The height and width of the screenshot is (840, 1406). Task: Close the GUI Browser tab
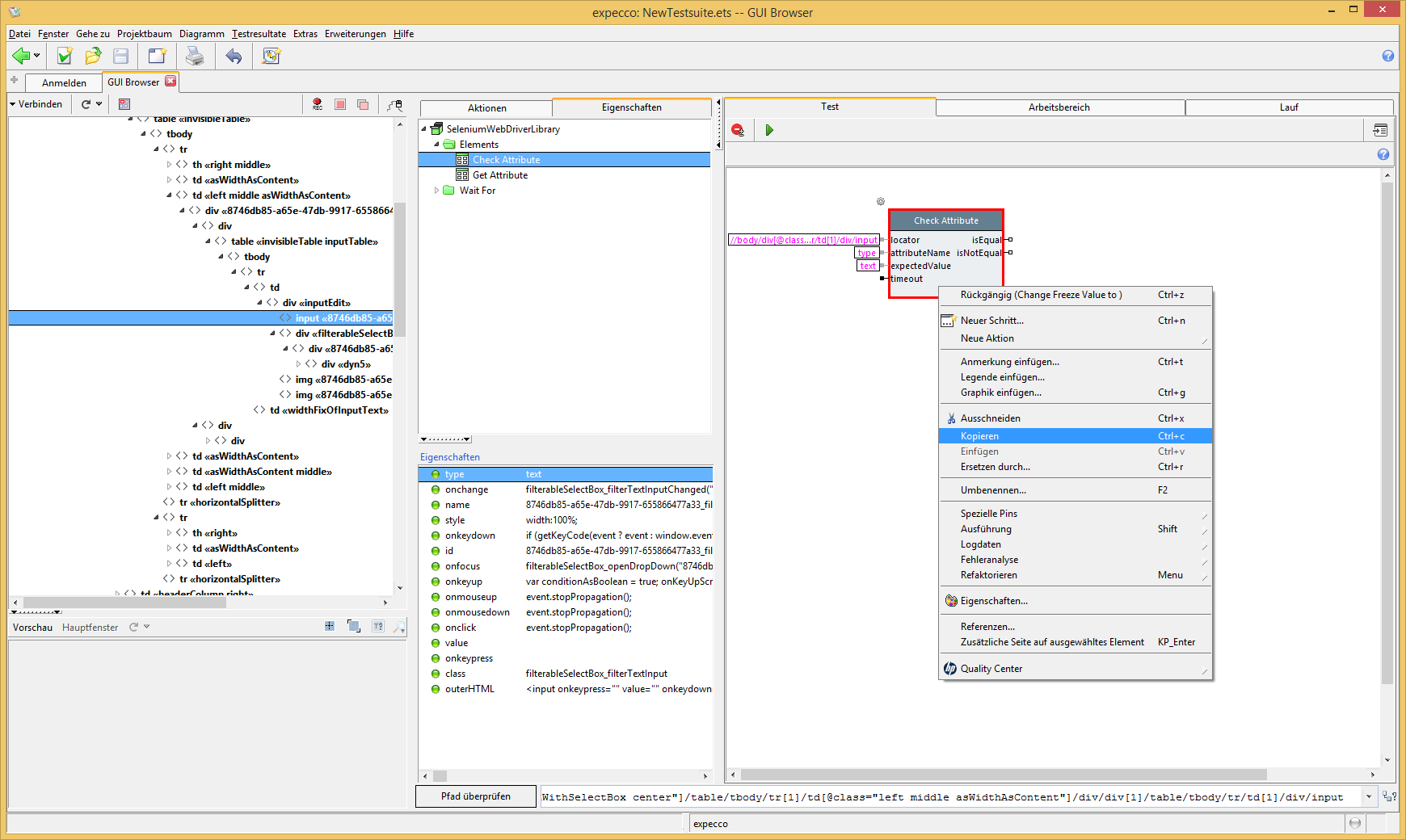coord(170,82)
